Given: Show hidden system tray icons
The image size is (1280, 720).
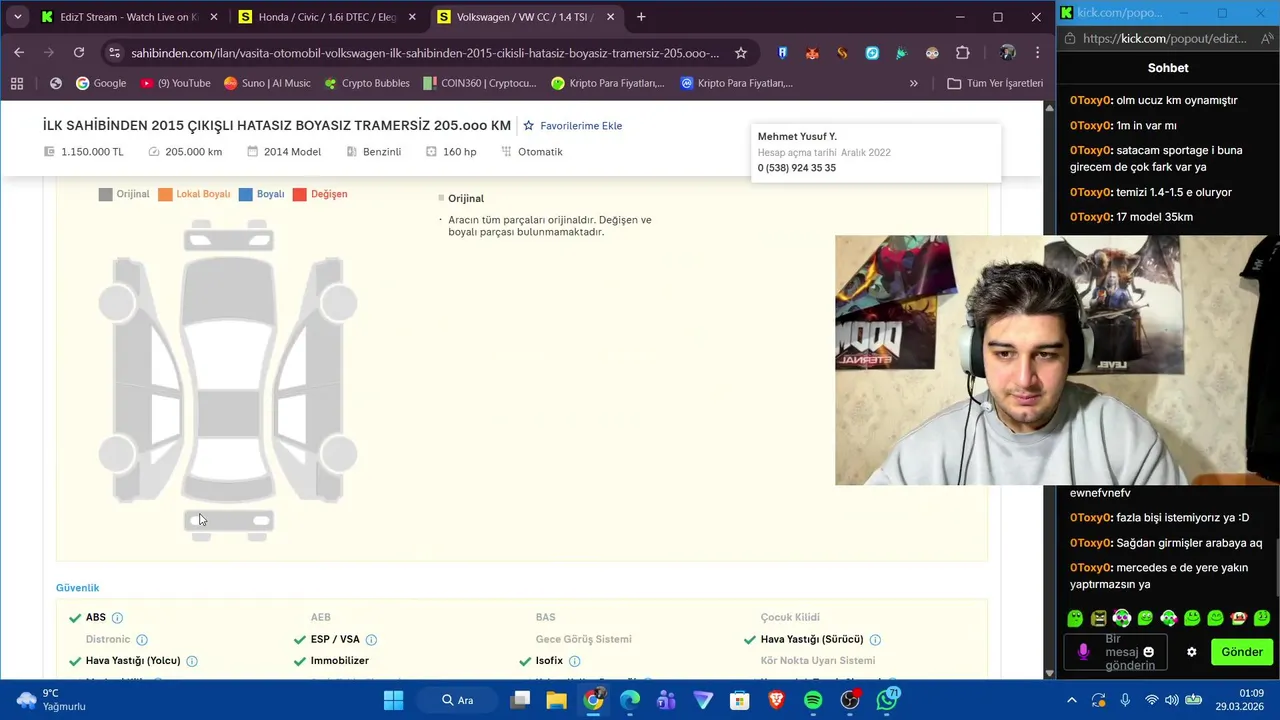Looking at the screenshot, I should click(1072, 700).
